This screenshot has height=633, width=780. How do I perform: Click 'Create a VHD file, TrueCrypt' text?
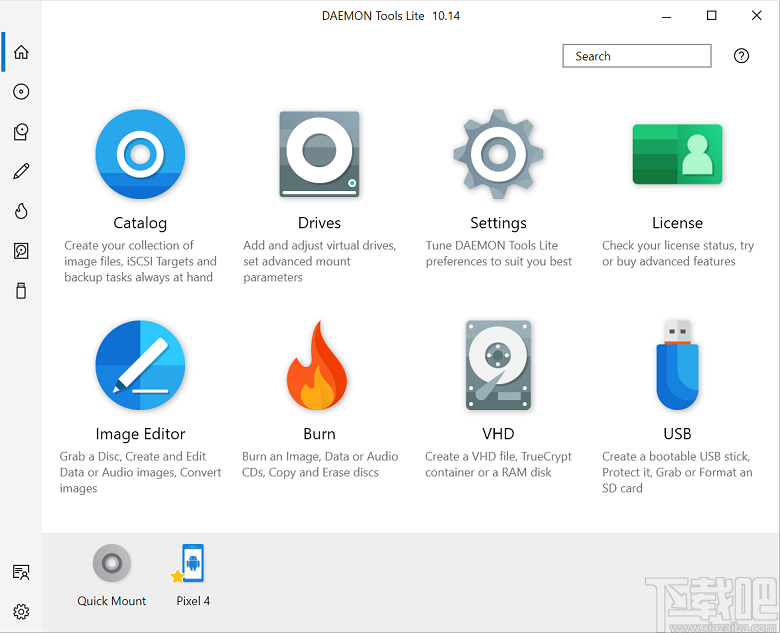pyautogui.click(x=498, y=464)
